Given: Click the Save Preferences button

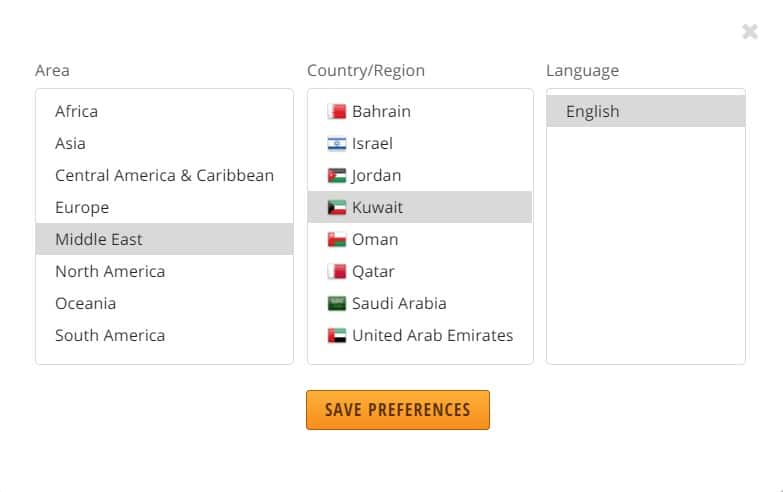Looking at the screenshot, I should (398, 410).
